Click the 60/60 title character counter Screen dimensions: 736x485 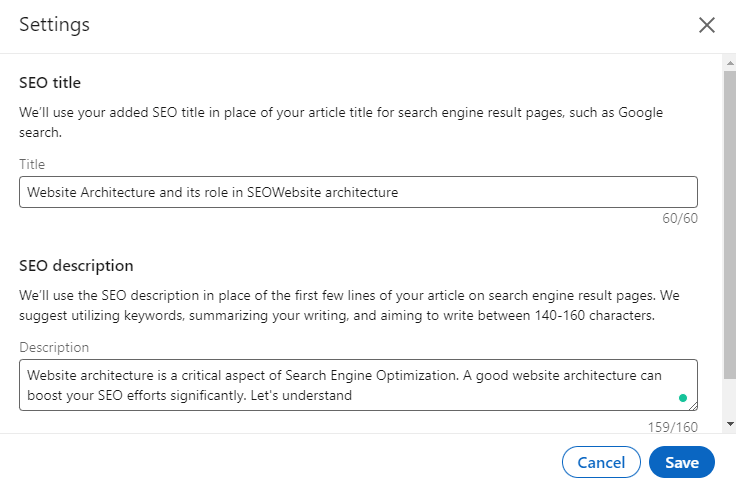[x=679, y=218]
